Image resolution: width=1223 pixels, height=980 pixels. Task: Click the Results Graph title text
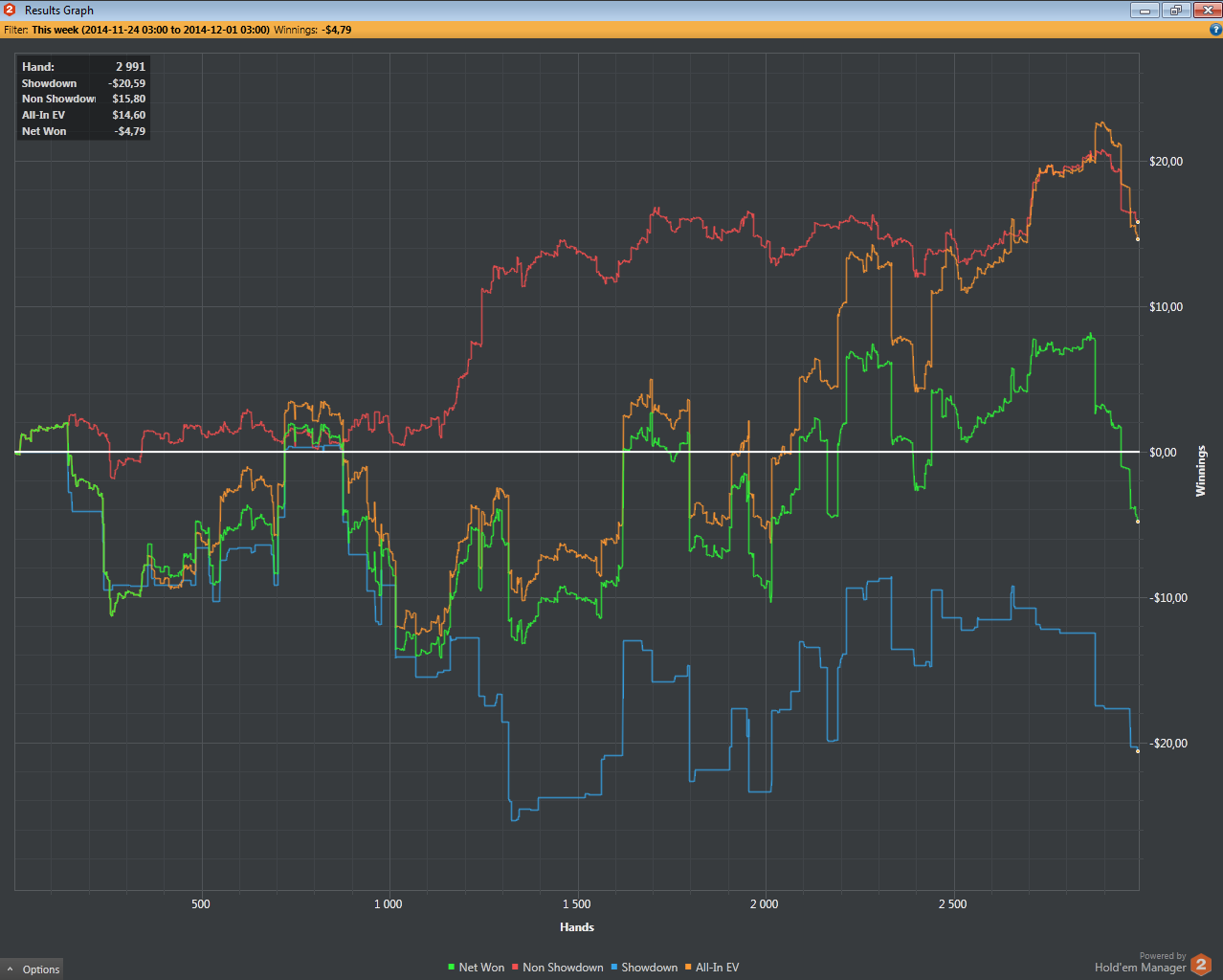59,11
